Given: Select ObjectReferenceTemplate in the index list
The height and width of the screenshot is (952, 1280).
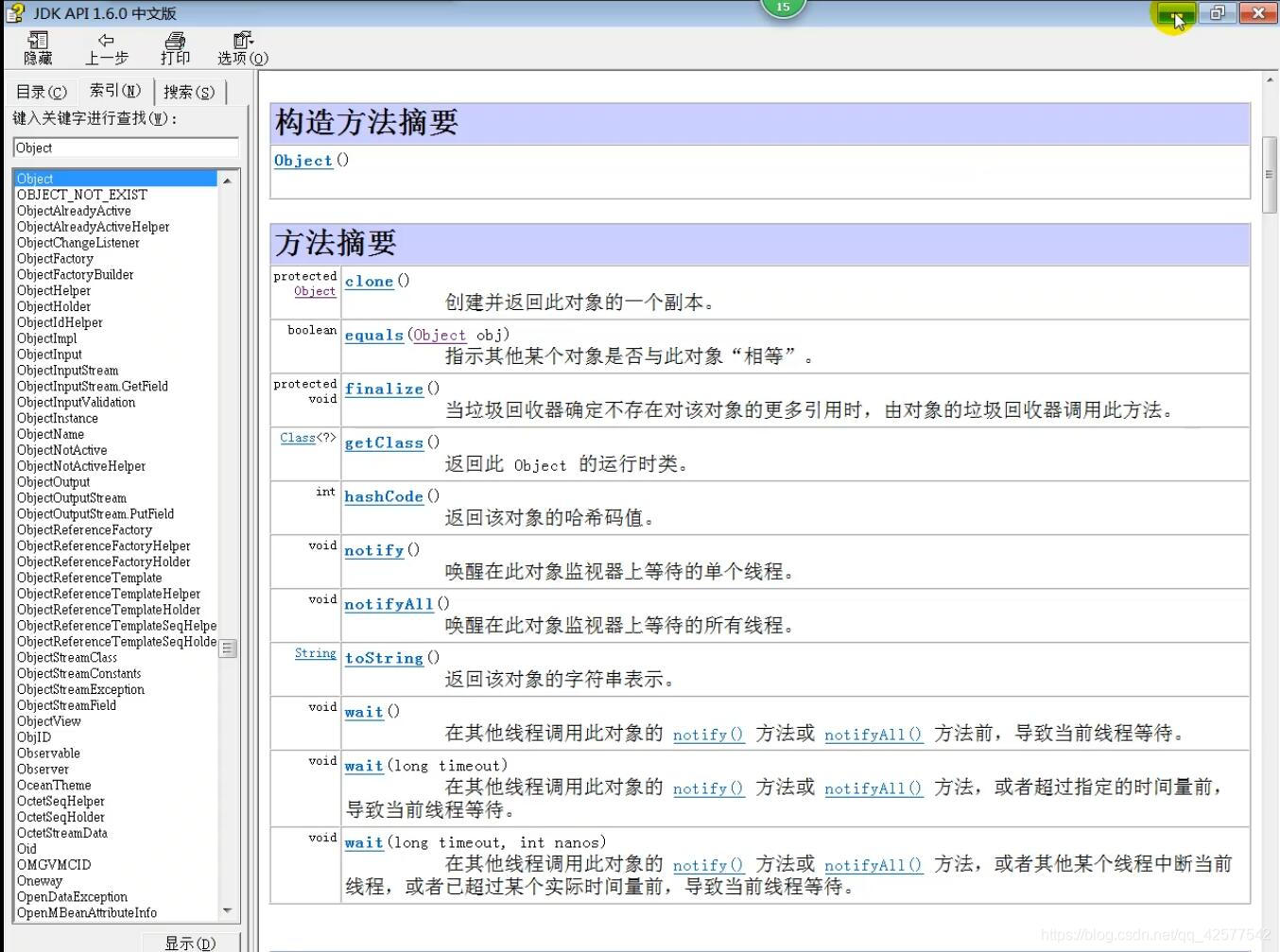Looking at the screenshot, I should coord(89,578).
